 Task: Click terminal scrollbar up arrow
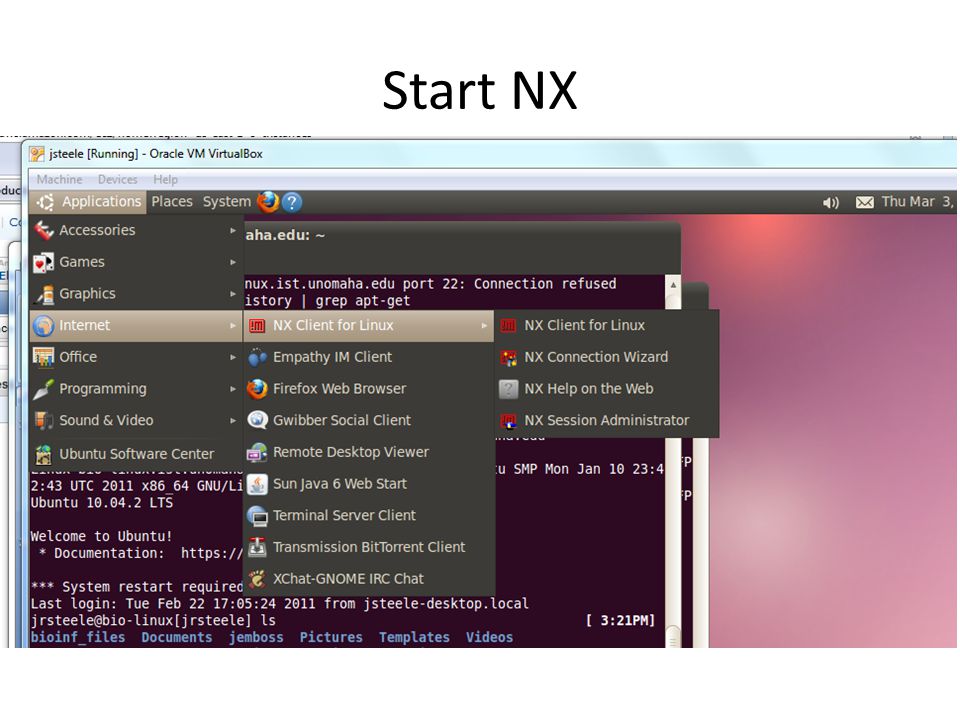pos(673,285)
